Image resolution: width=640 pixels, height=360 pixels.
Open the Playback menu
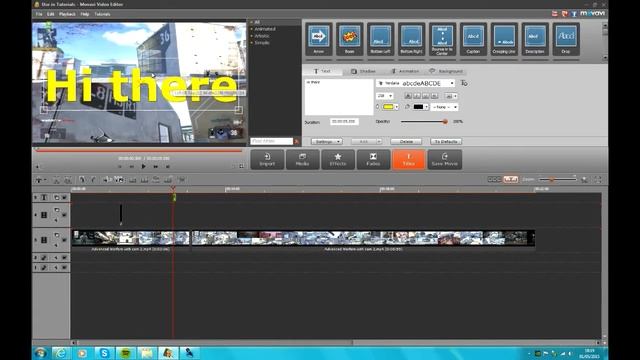(67, 14)
